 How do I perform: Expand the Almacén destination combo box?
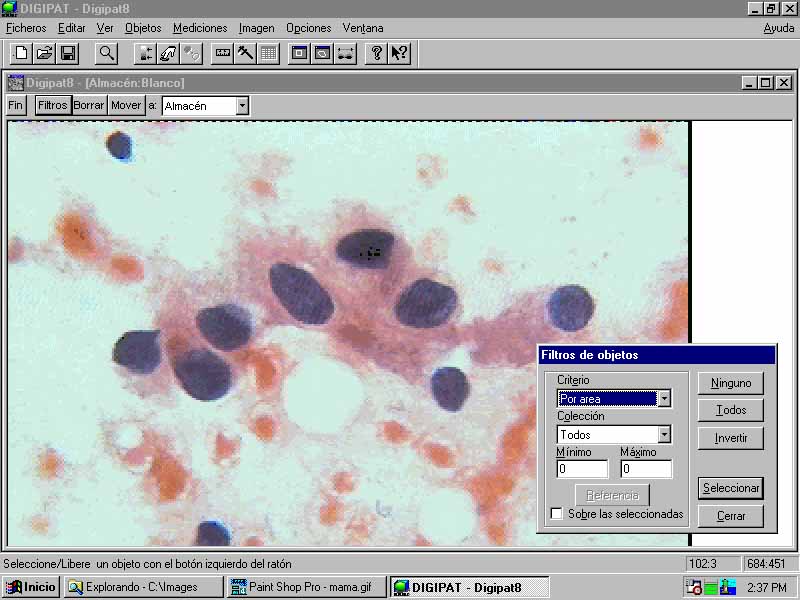pos(241,105)
